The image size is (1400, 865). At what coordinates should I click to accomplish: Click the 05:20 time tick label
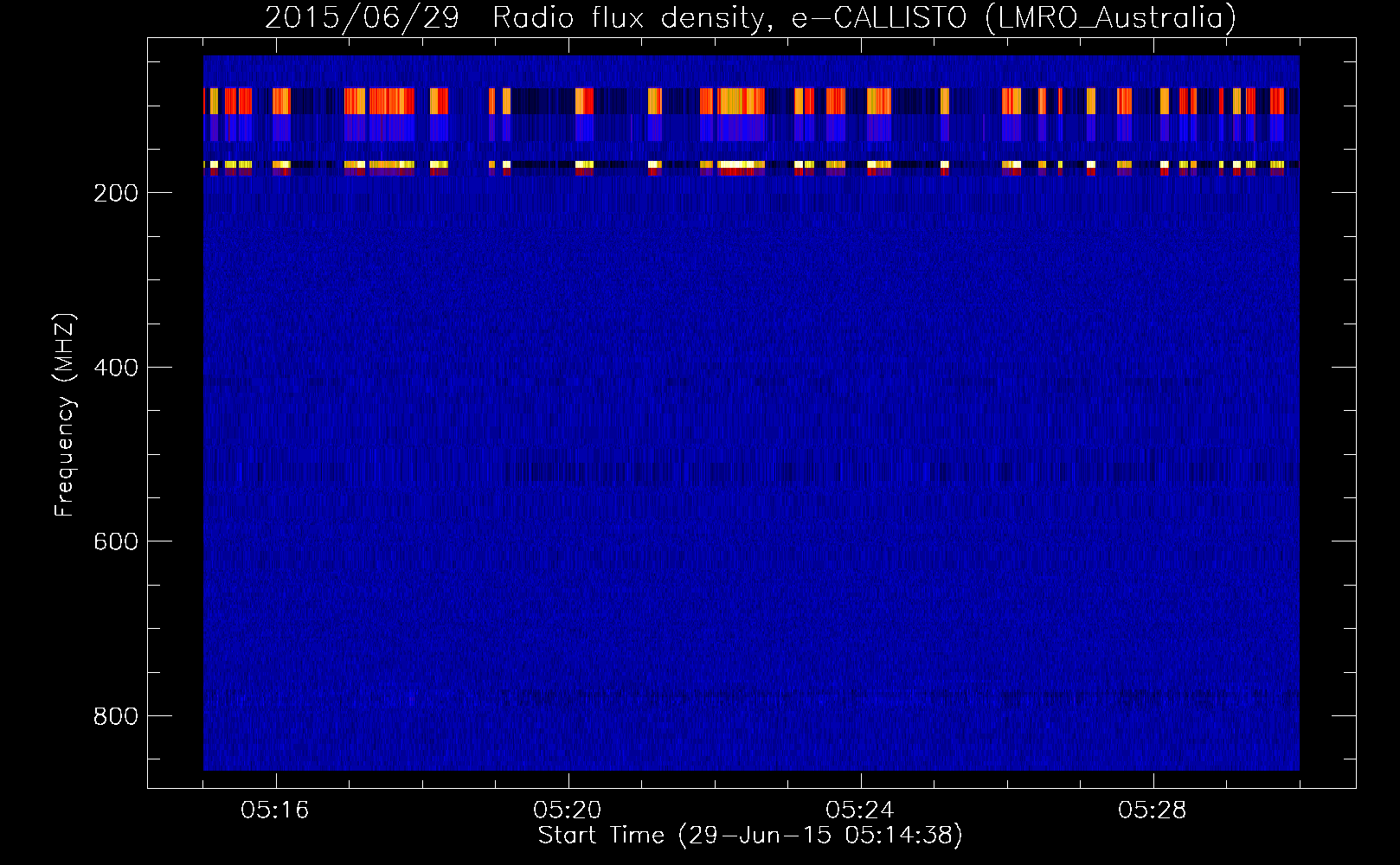568,811
